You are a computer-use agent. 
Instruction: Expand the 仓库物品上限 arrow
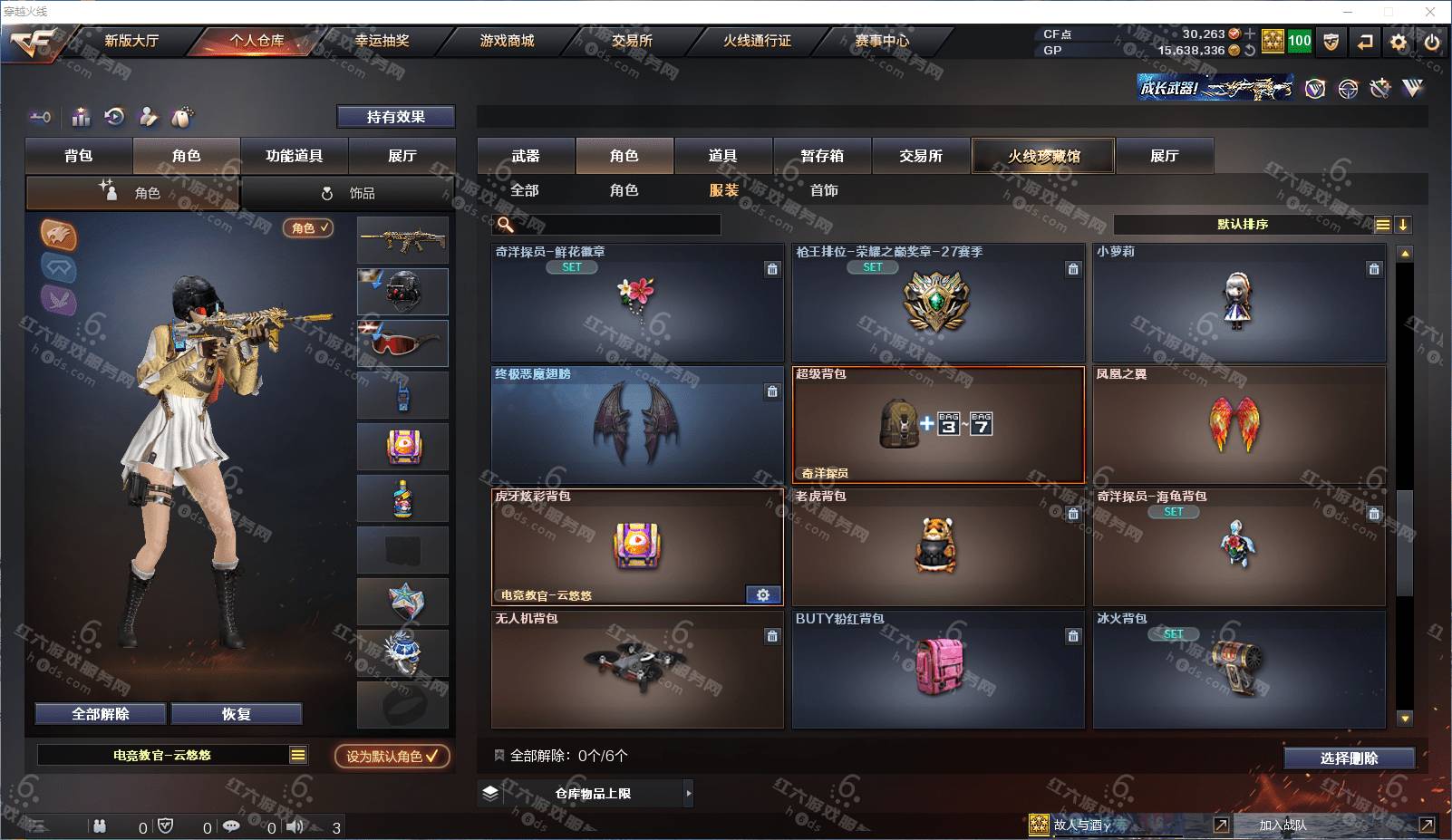click(688, 793)
